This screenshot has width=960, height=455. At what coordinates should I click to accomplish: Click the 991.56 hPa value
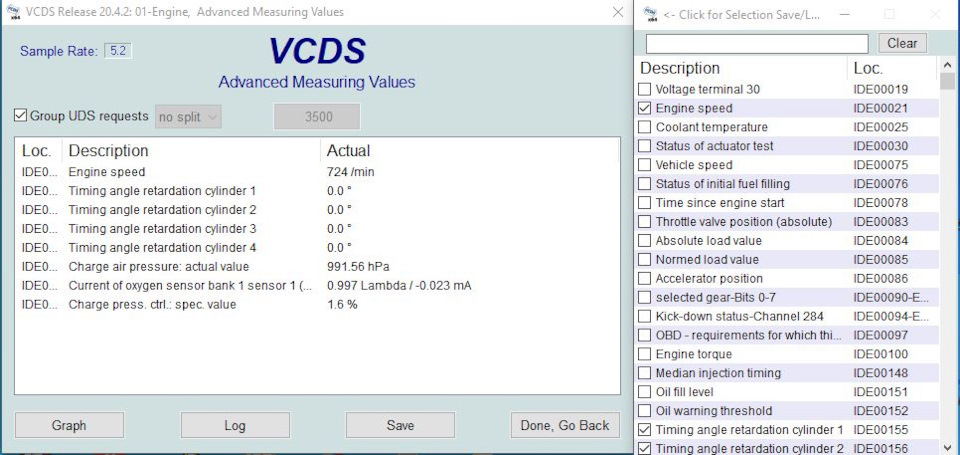click(358, 267)
